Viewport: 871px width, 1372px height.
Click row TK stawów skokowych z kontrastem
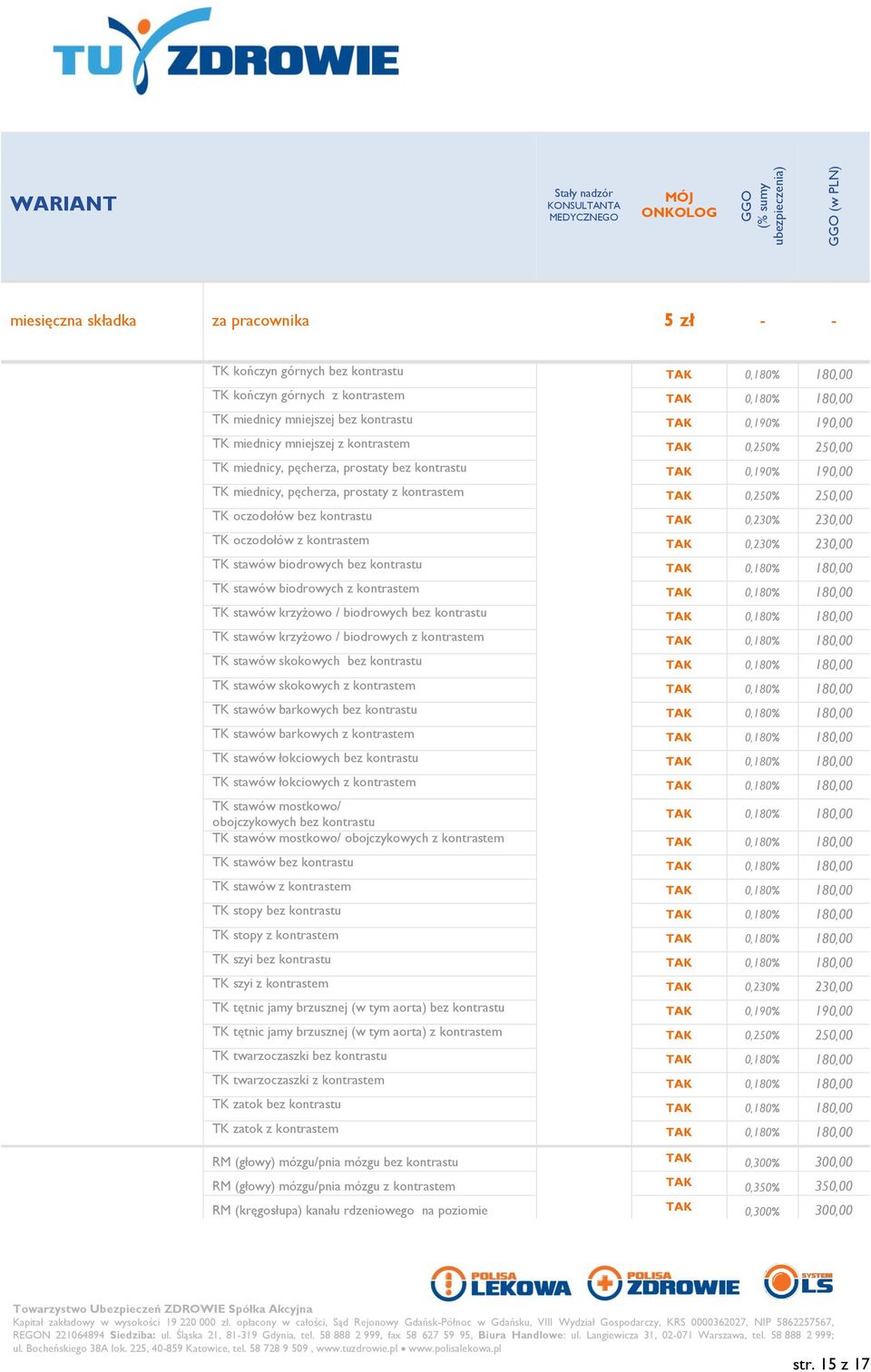[314, 686]
